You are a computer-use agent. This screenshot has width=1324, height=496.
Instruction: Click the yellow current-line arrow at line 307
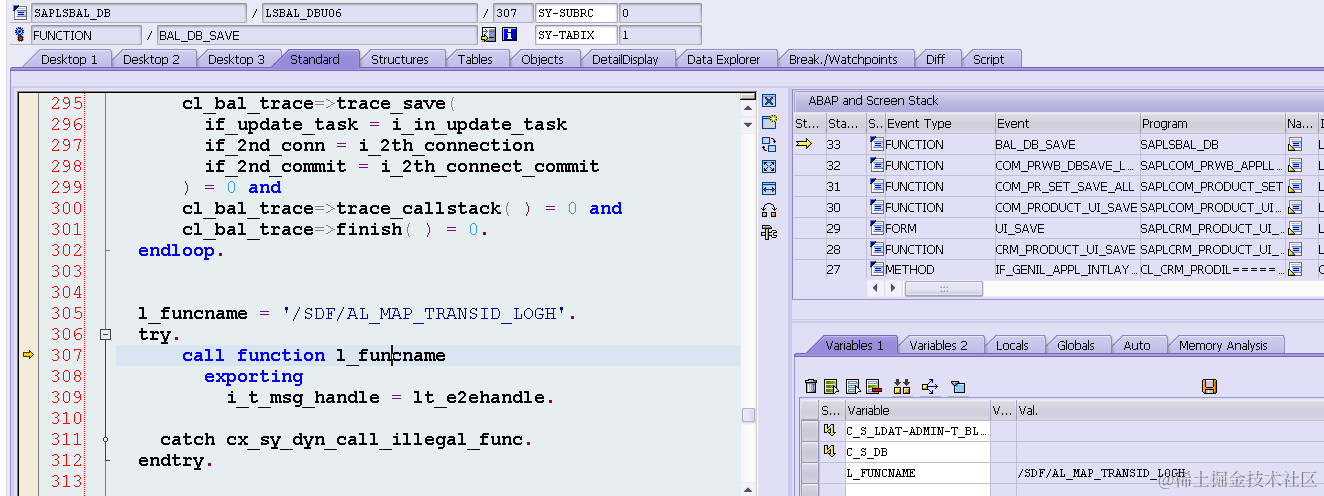(x=28, y=355)
